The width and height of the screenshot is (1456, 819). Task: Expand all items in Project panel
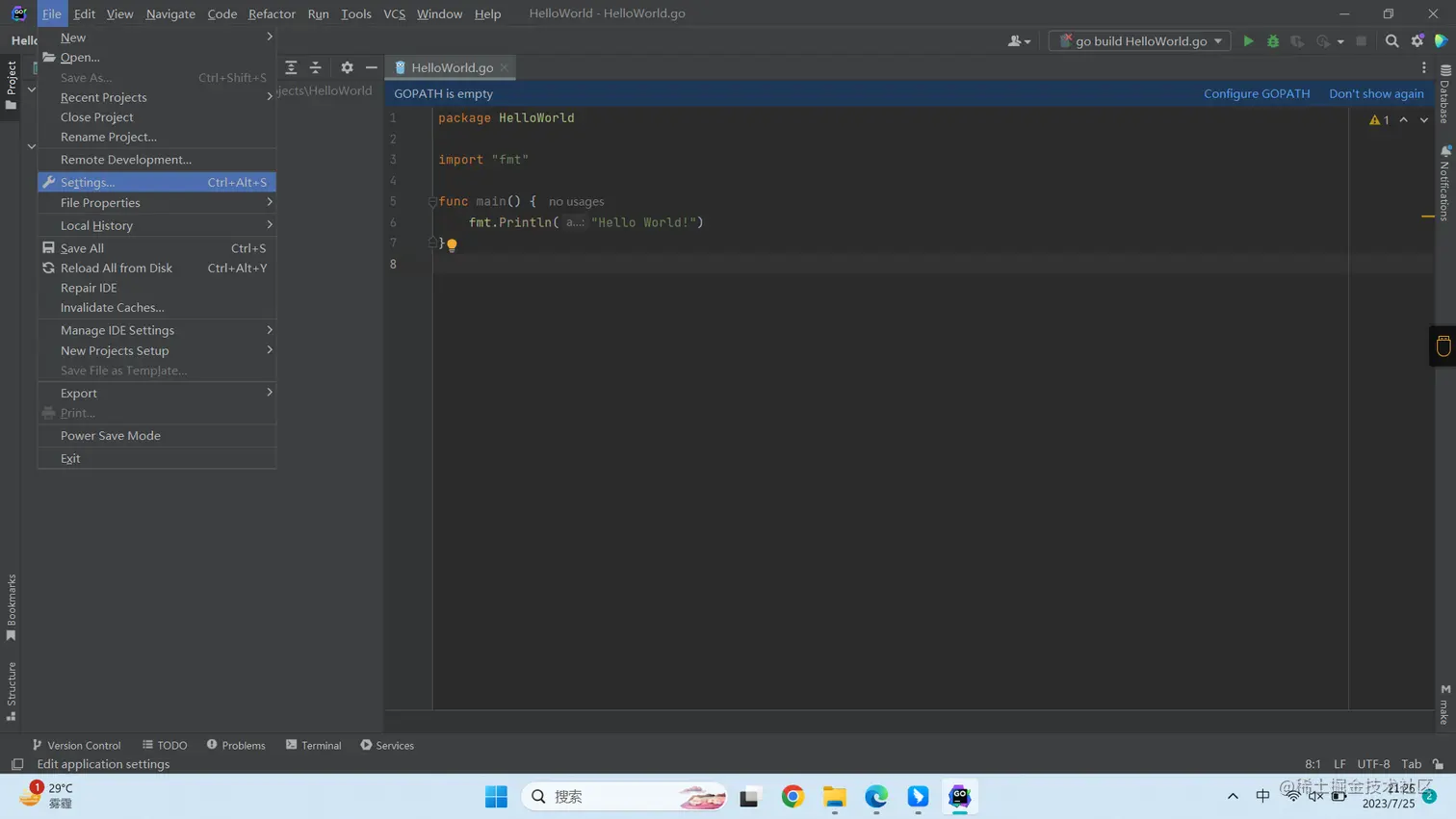291,67
